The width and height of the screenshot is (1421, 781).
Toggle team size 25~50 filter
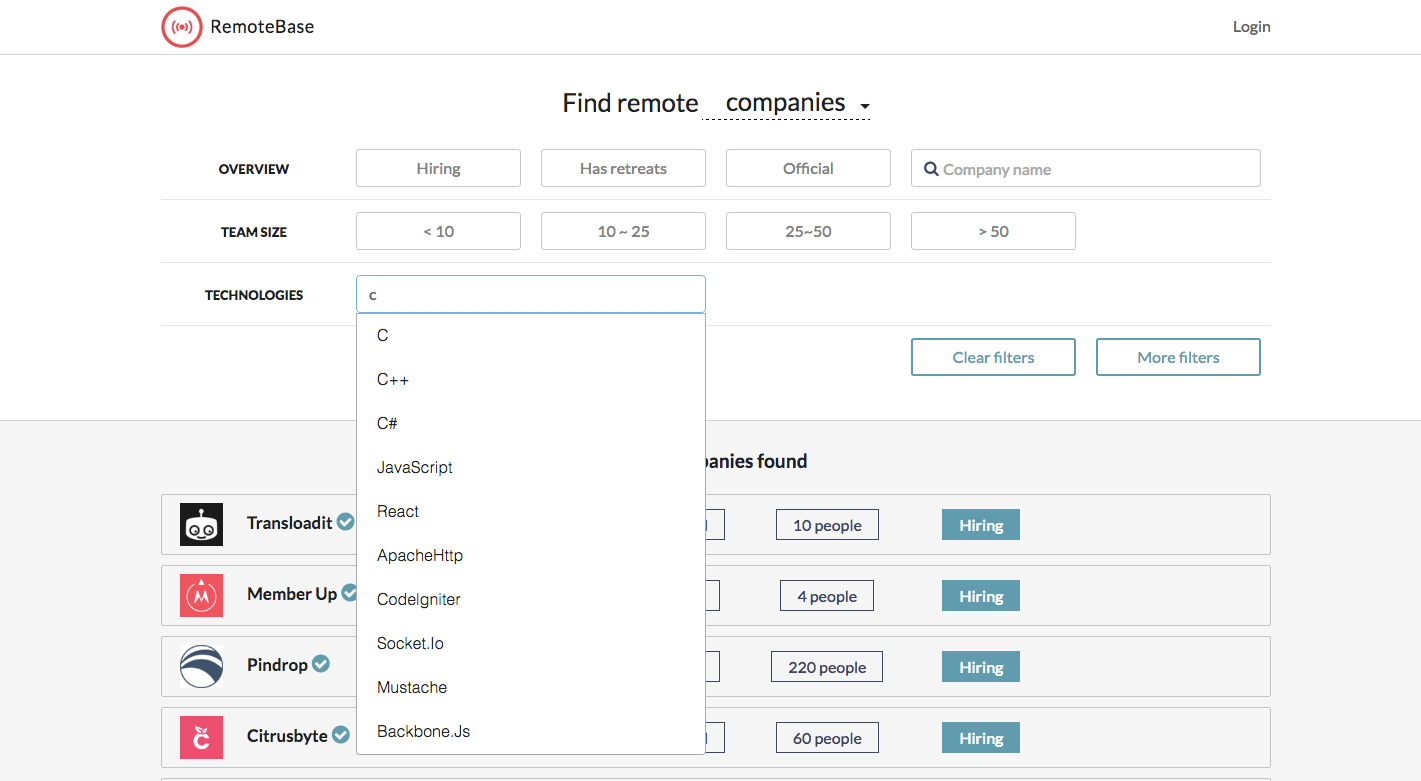(808, 231)
